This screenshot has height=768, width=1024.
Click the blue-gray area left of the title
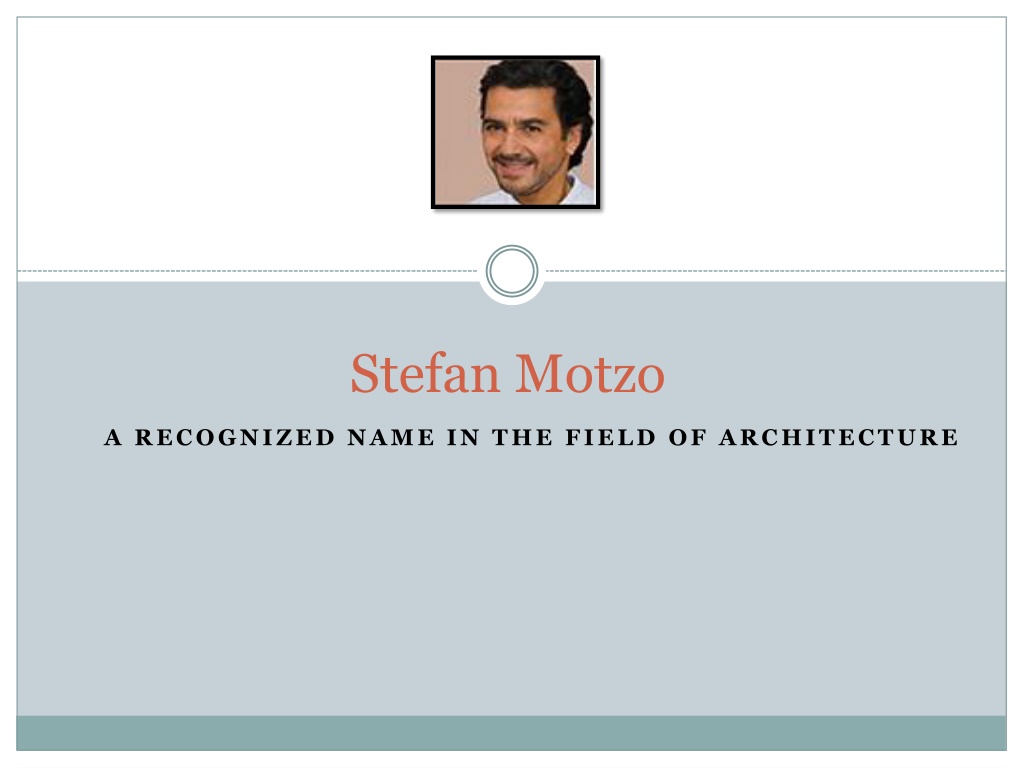pos(183,374)
